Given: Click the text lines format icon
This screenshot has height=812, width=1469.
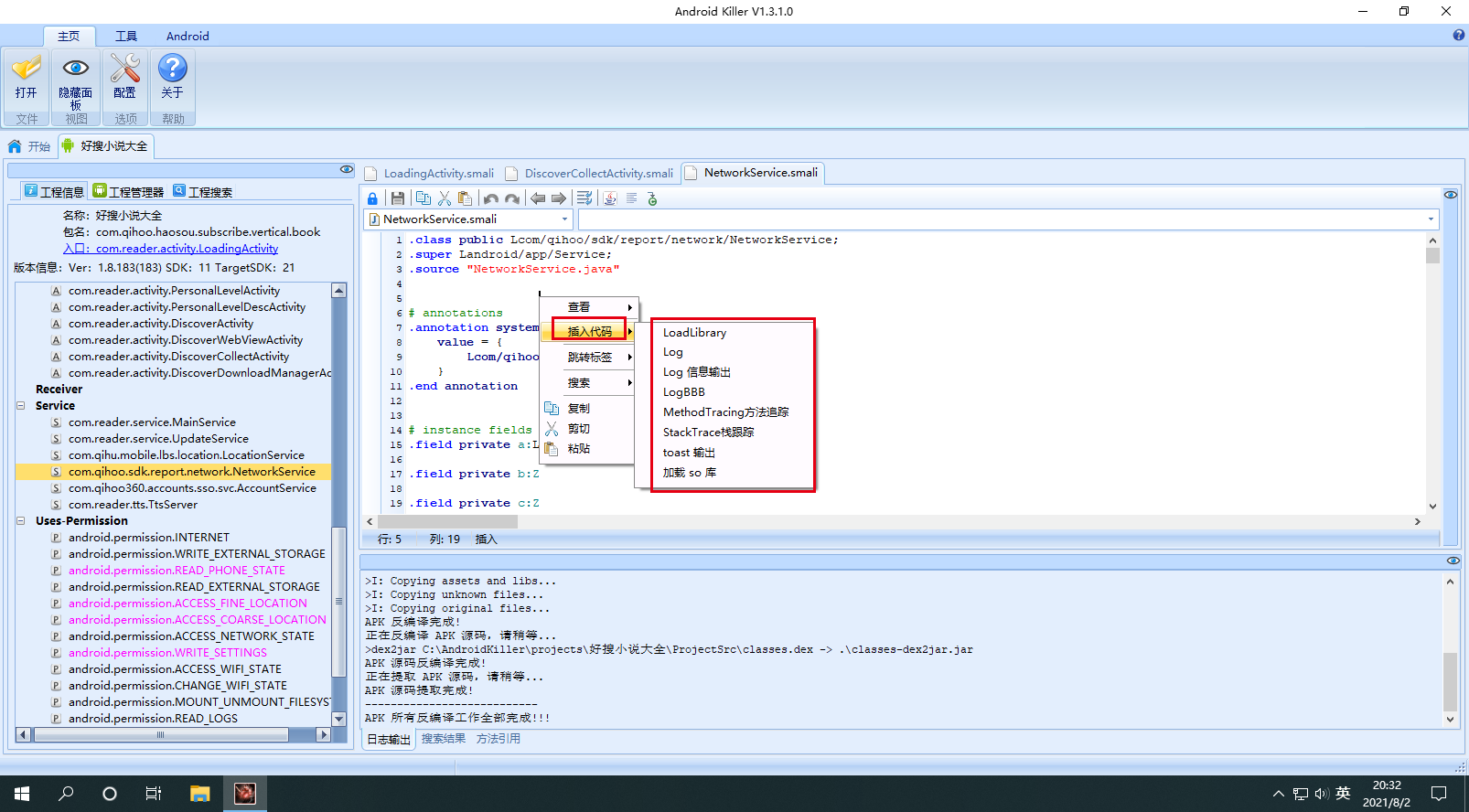Looking at the screenshot, I should [631, 198].
